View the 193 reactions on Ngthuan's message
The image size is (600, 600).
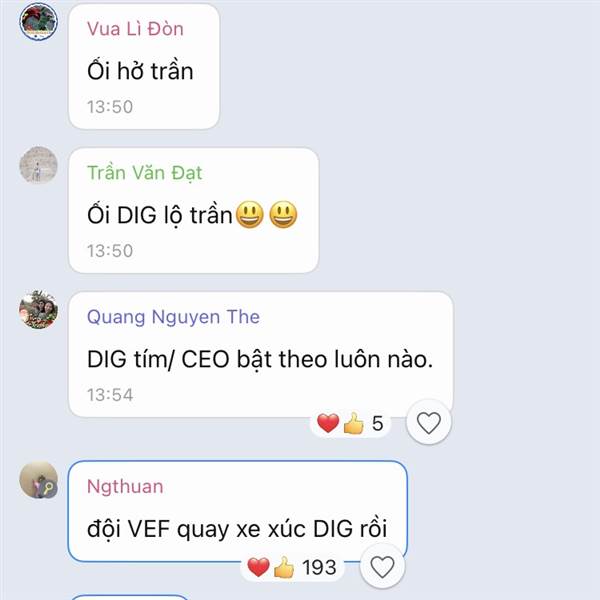coord(292,567)
